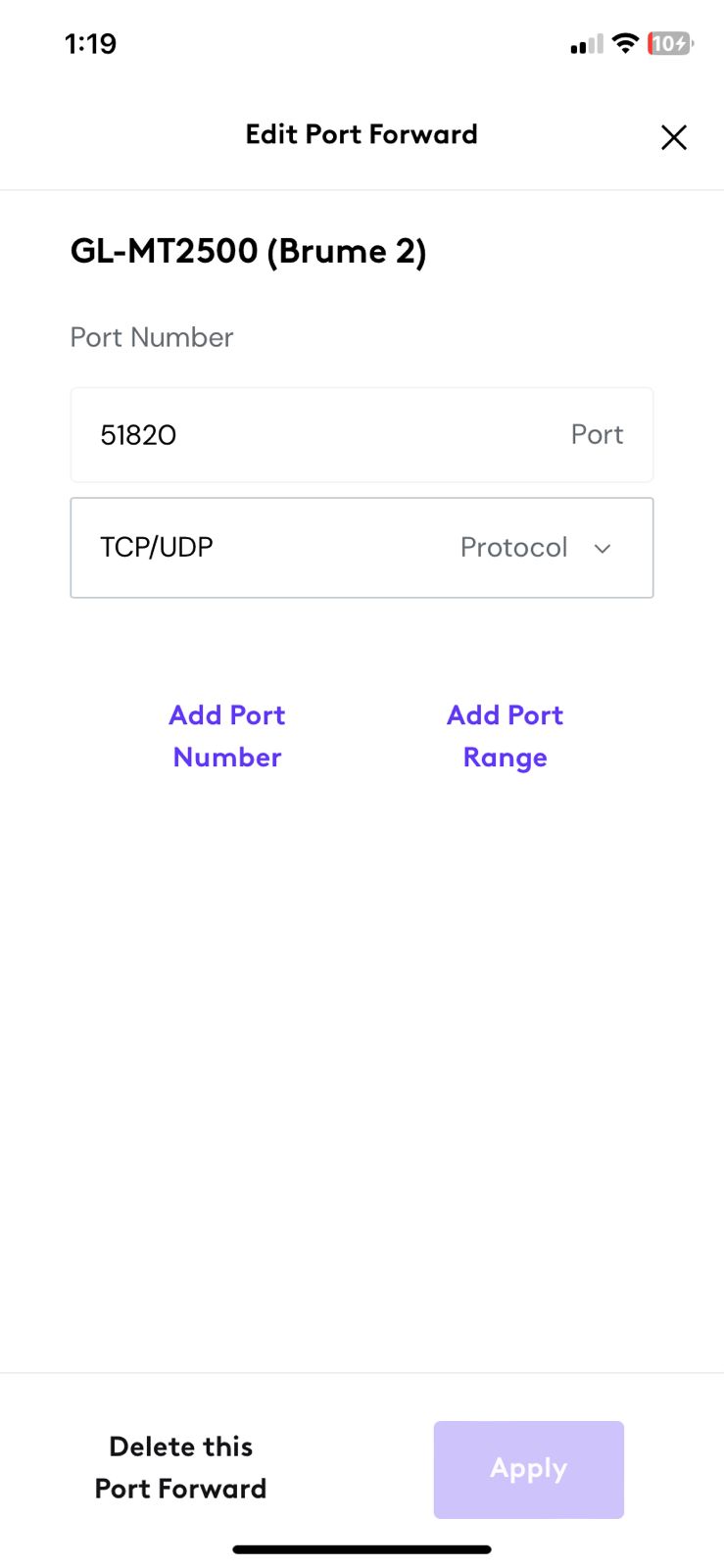This screenshot has height=1568, width=724.
Task: Tap the Port placeholder label in field
Action: tap(597, 434)
